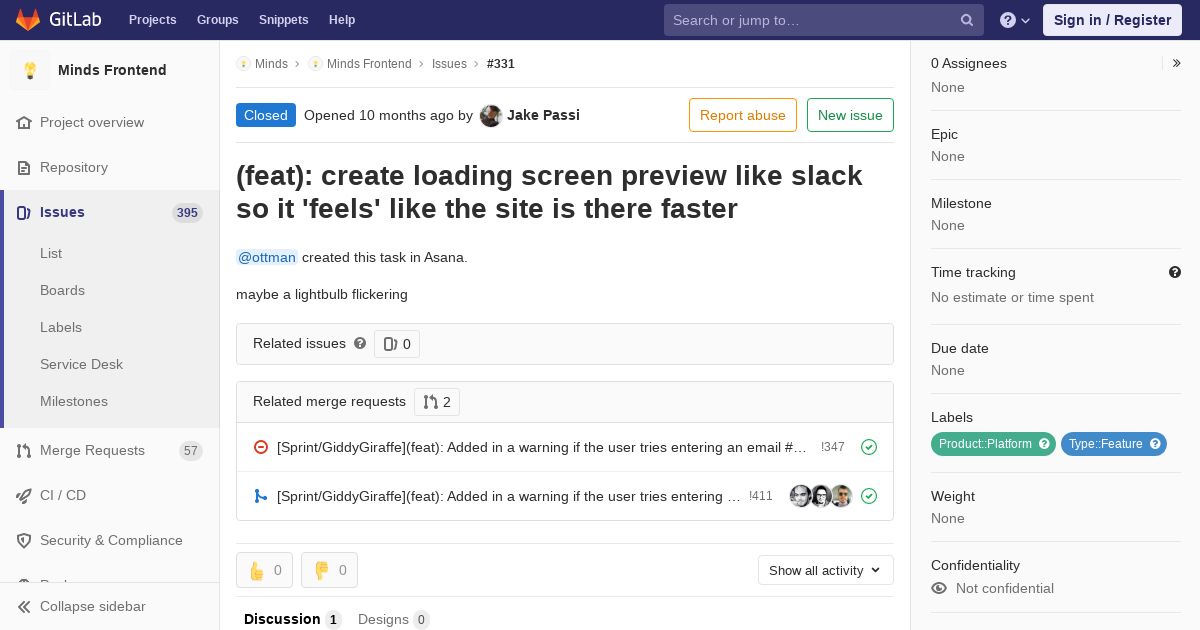The width and height of the screenshot is (1200, 630).
Task: Click the Security shield icon
Action: point(24,540)
